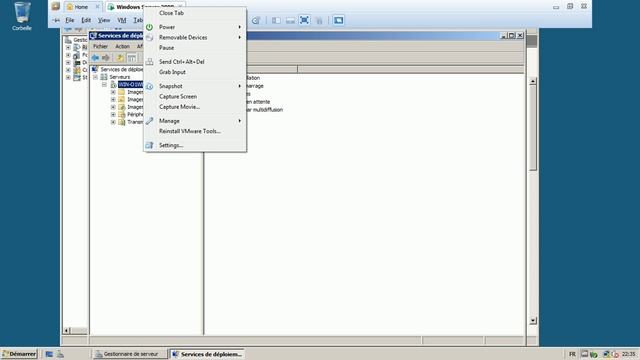This screenshot has height=360, width=640.
Task: Click the show/hide console tree toolbar icon
Action: click(x=131, y=58)
